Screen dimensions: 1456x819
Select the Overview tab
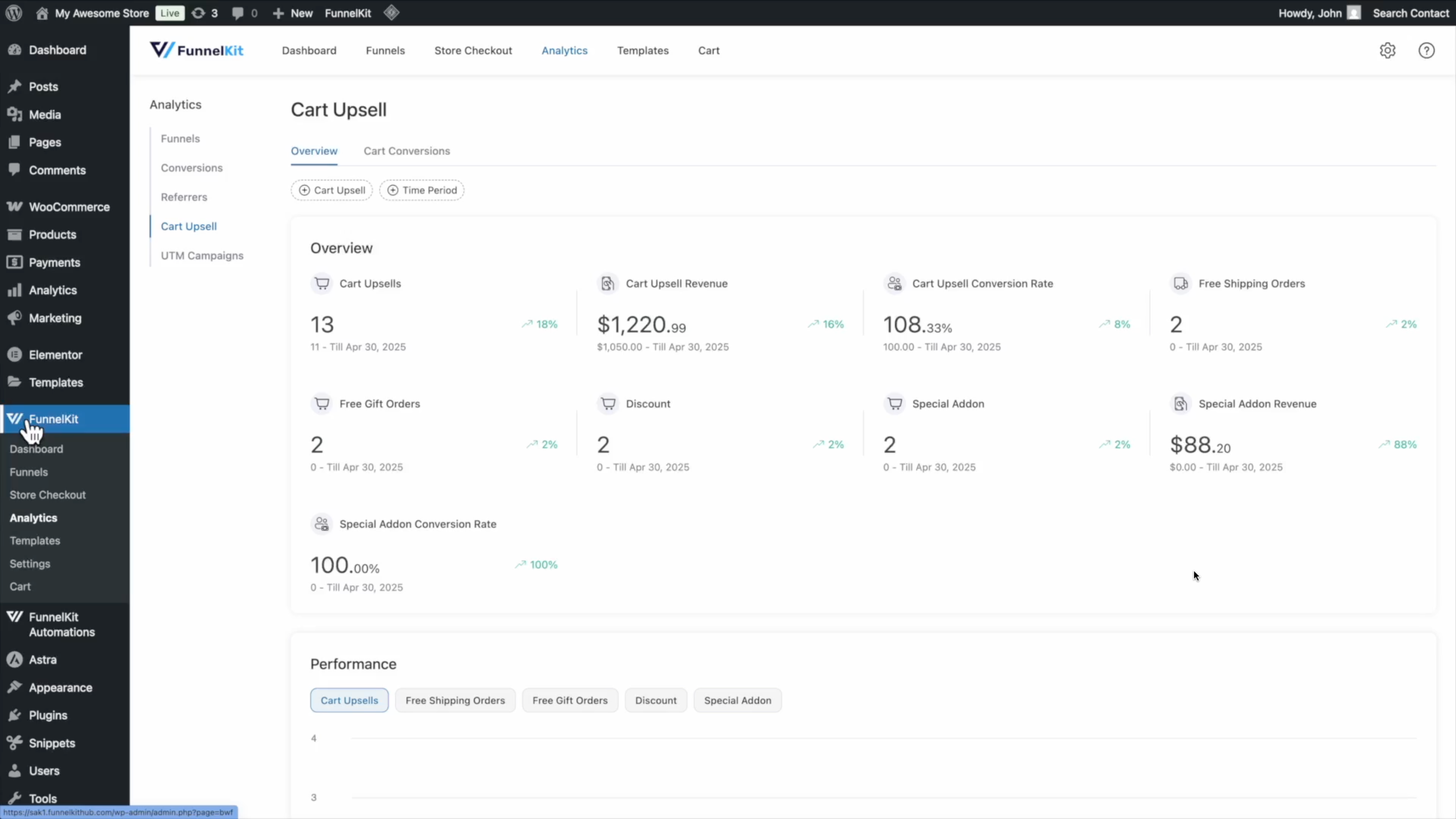(314, 151)
